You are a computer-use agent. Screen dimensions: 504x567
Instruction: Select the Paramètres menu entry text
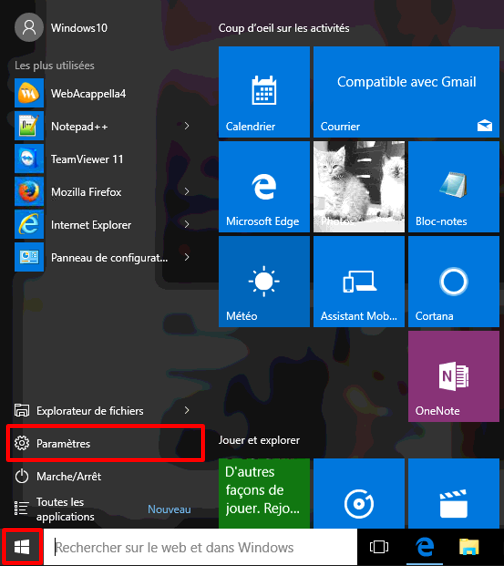click(63, 444)
